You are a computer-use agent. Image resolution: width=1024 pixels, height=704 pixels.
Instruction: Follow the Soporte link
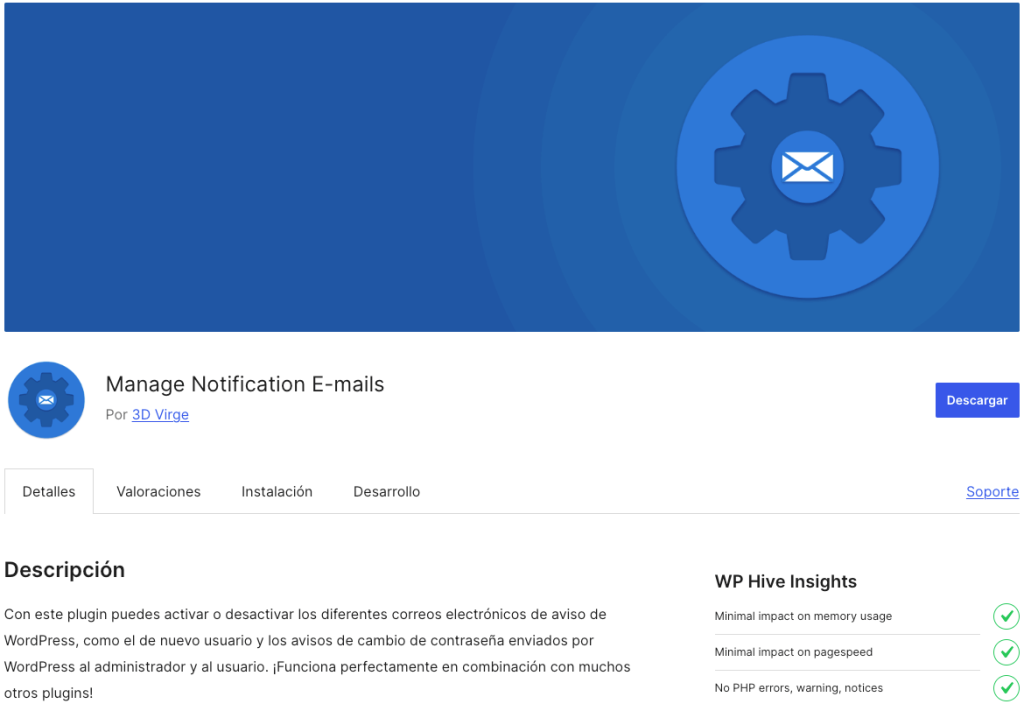click(x=992, y=492)
